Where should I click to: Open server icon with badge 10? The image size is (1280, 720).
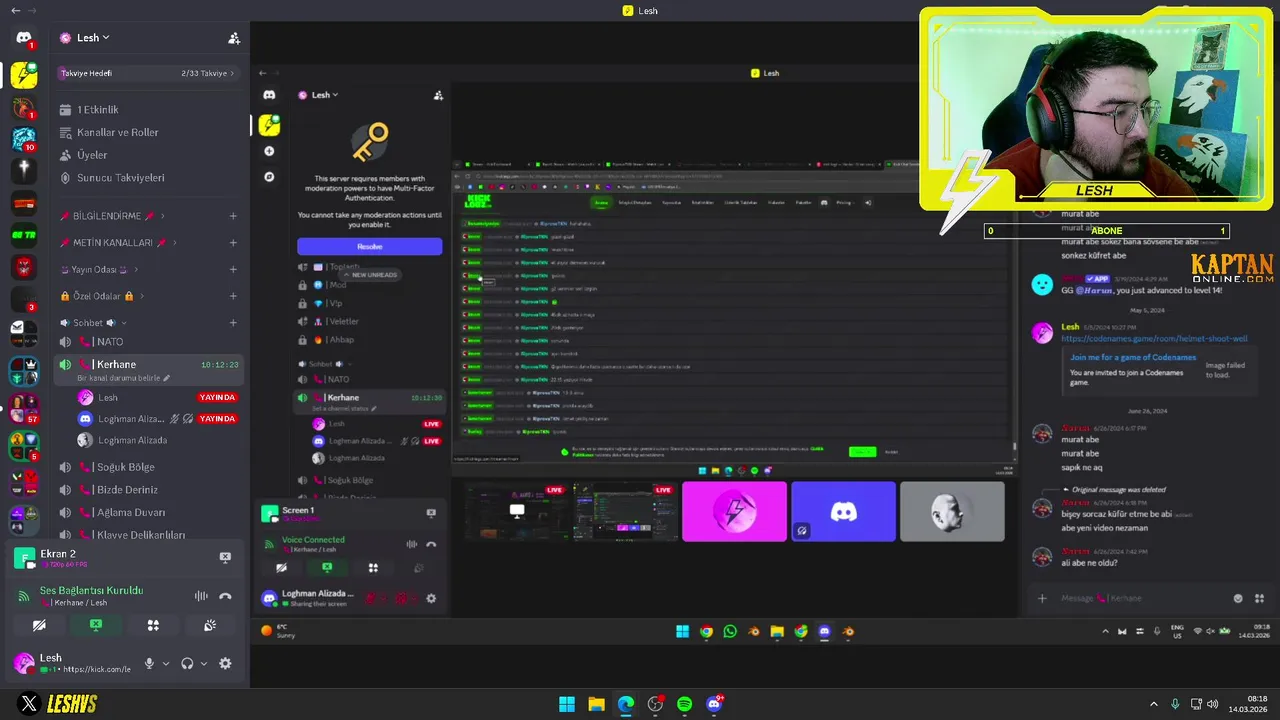pos(24,138)
